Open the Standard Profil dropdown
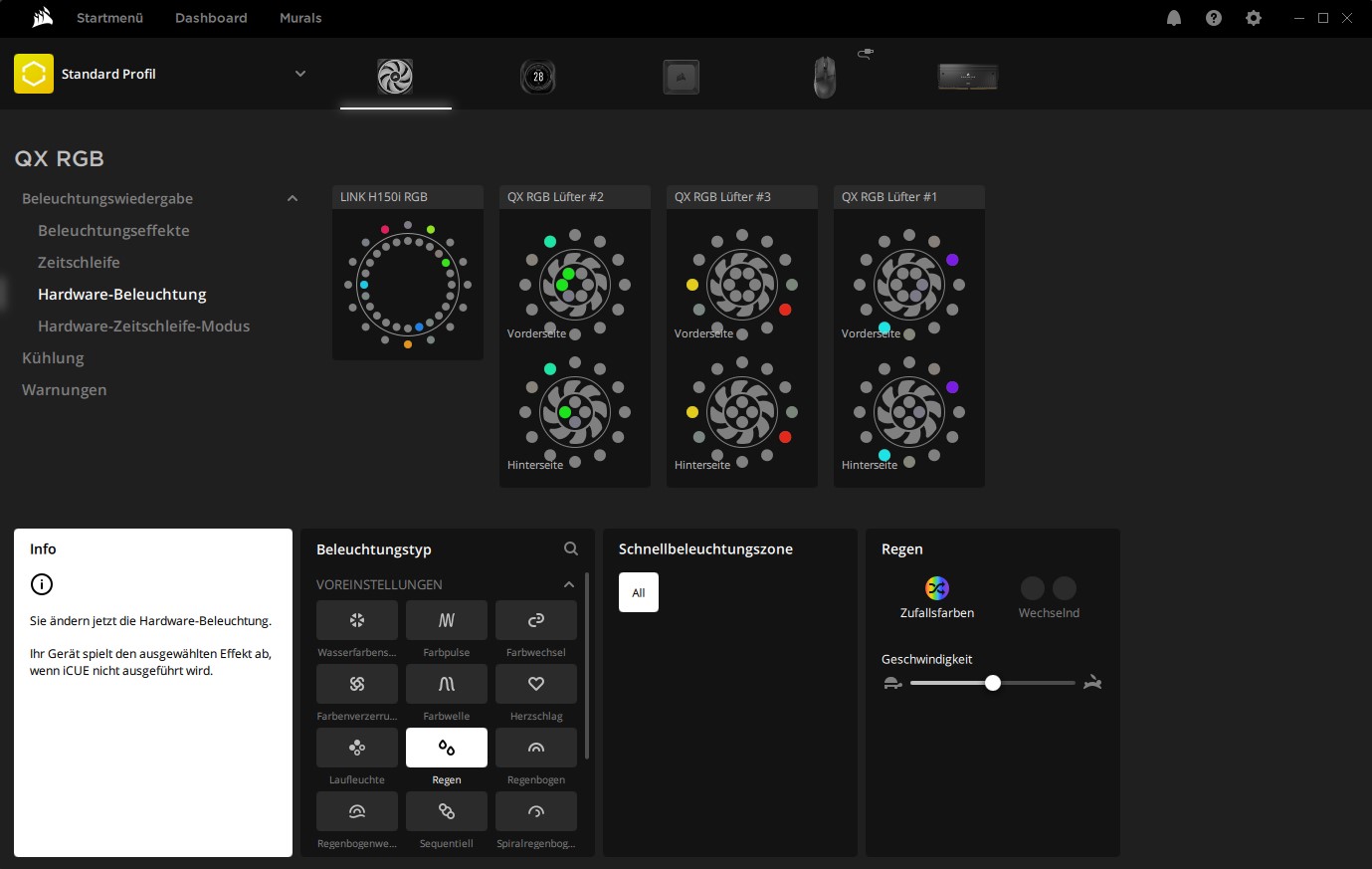 (300, 74)
